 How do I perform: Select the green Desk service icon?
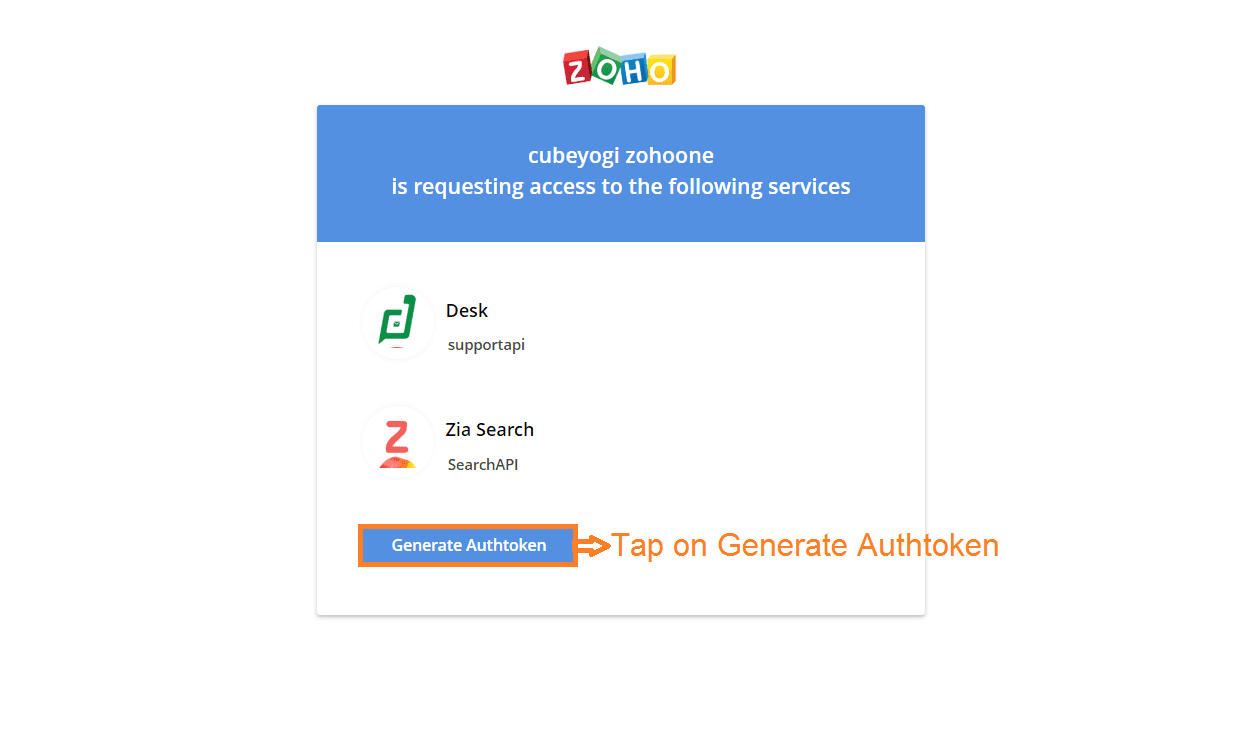coord(398,323)
